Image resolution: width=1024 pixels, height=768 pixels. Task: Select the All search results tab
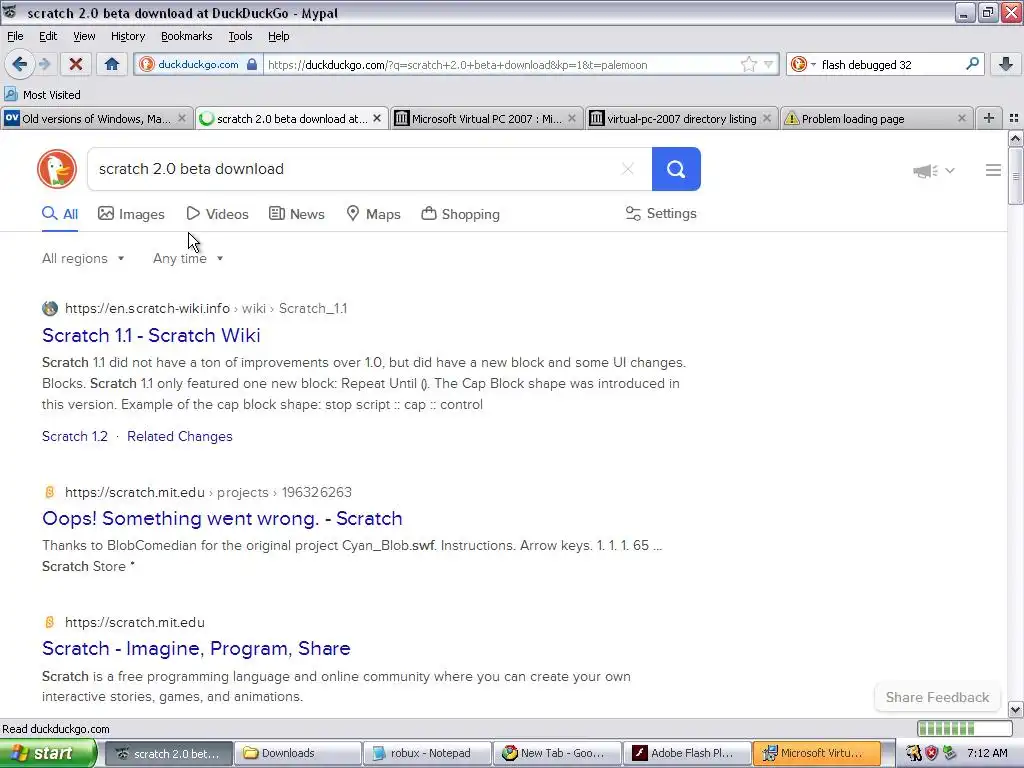pos(60,214)
